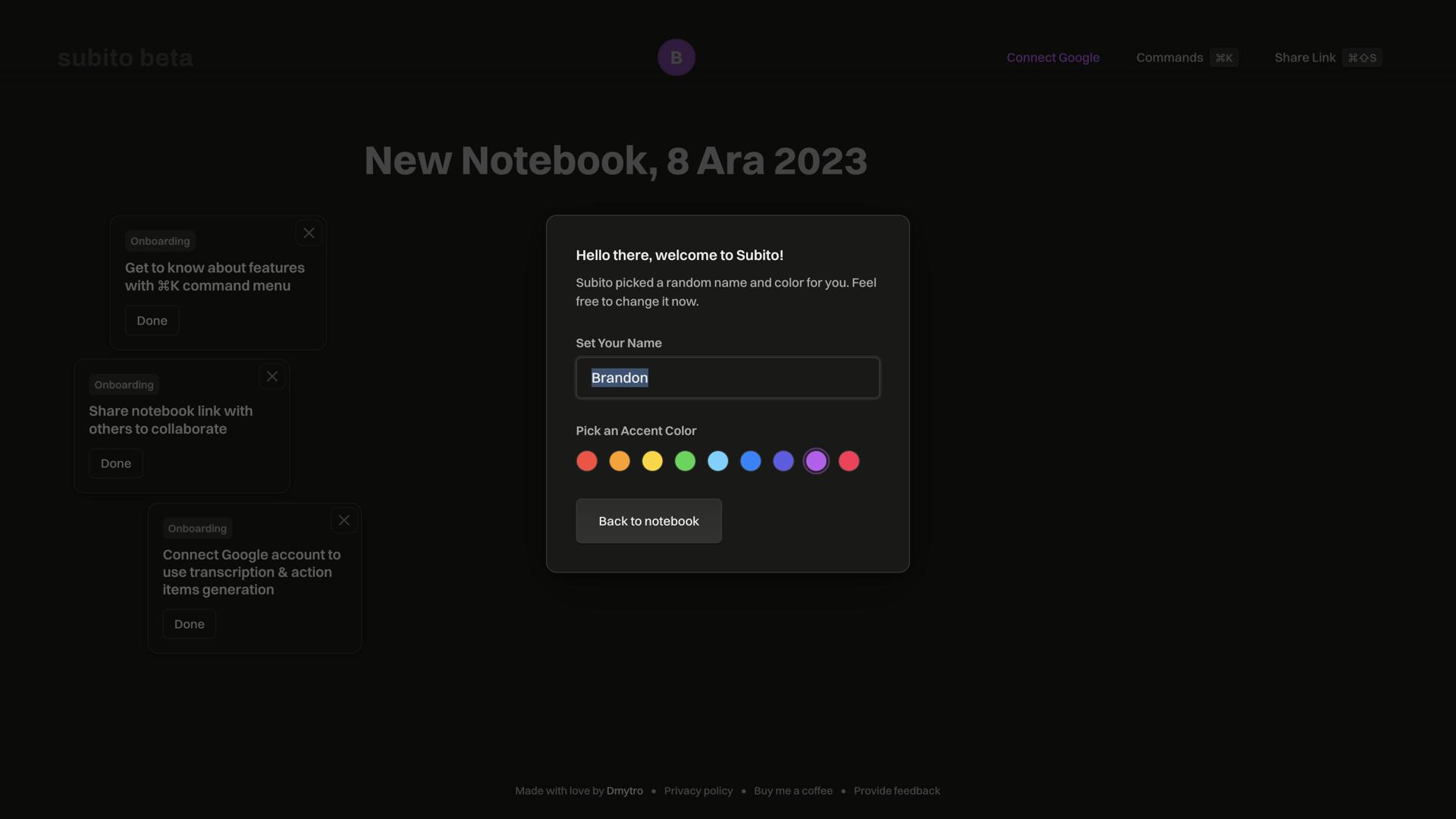Pick the pink-red accent color at the end
The width and height of the screenshot is (1456, 819).
click(x=849, y=461)
